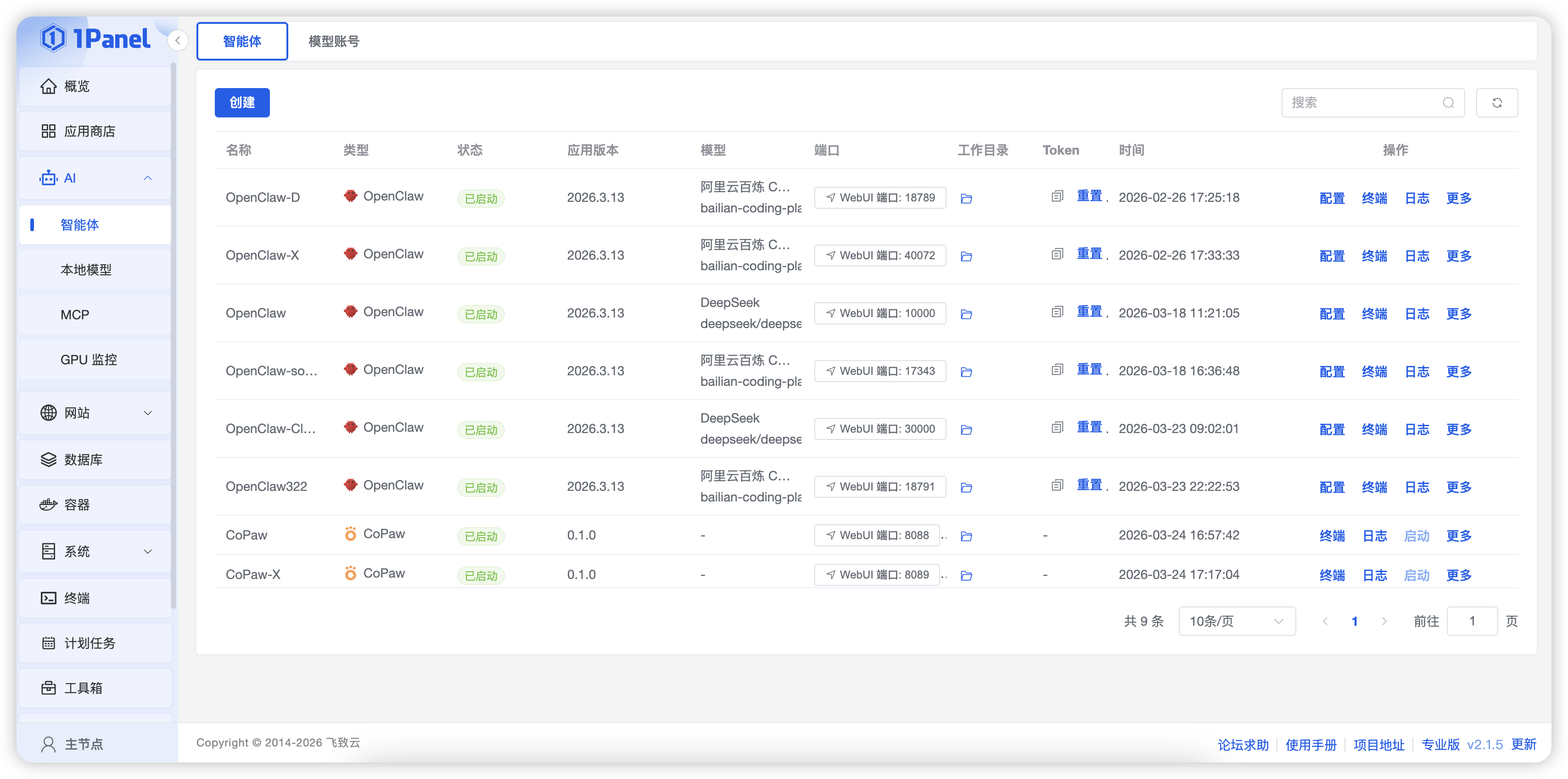Copy the token for OpenClaw-X
The height and width of the screenshot is (779, 1568).
pyautogui.click(x=1057, y=255)
